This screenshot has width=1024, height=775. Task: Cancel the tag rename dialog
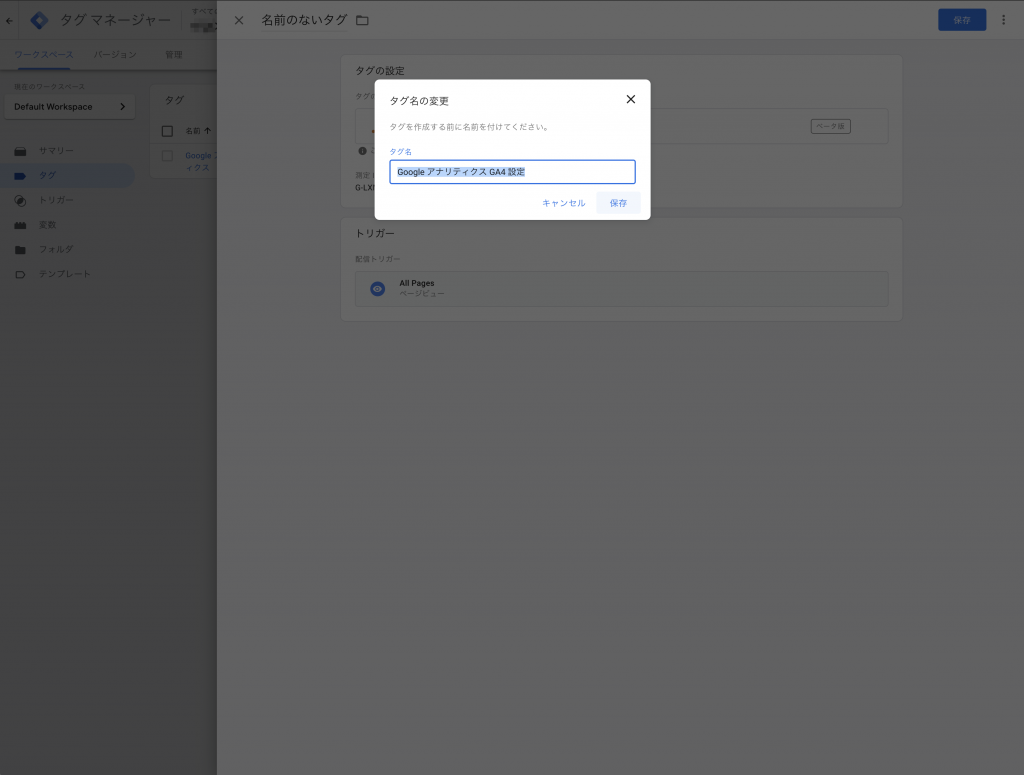coord(563,203)
